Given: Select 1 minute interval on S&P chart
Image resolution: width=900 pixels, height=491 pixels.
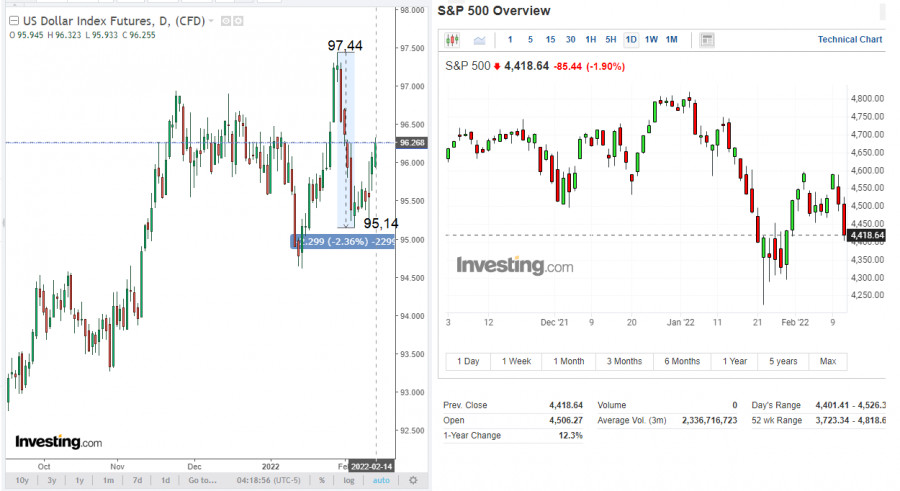Looking at the screenshot, I should [510, 40].
